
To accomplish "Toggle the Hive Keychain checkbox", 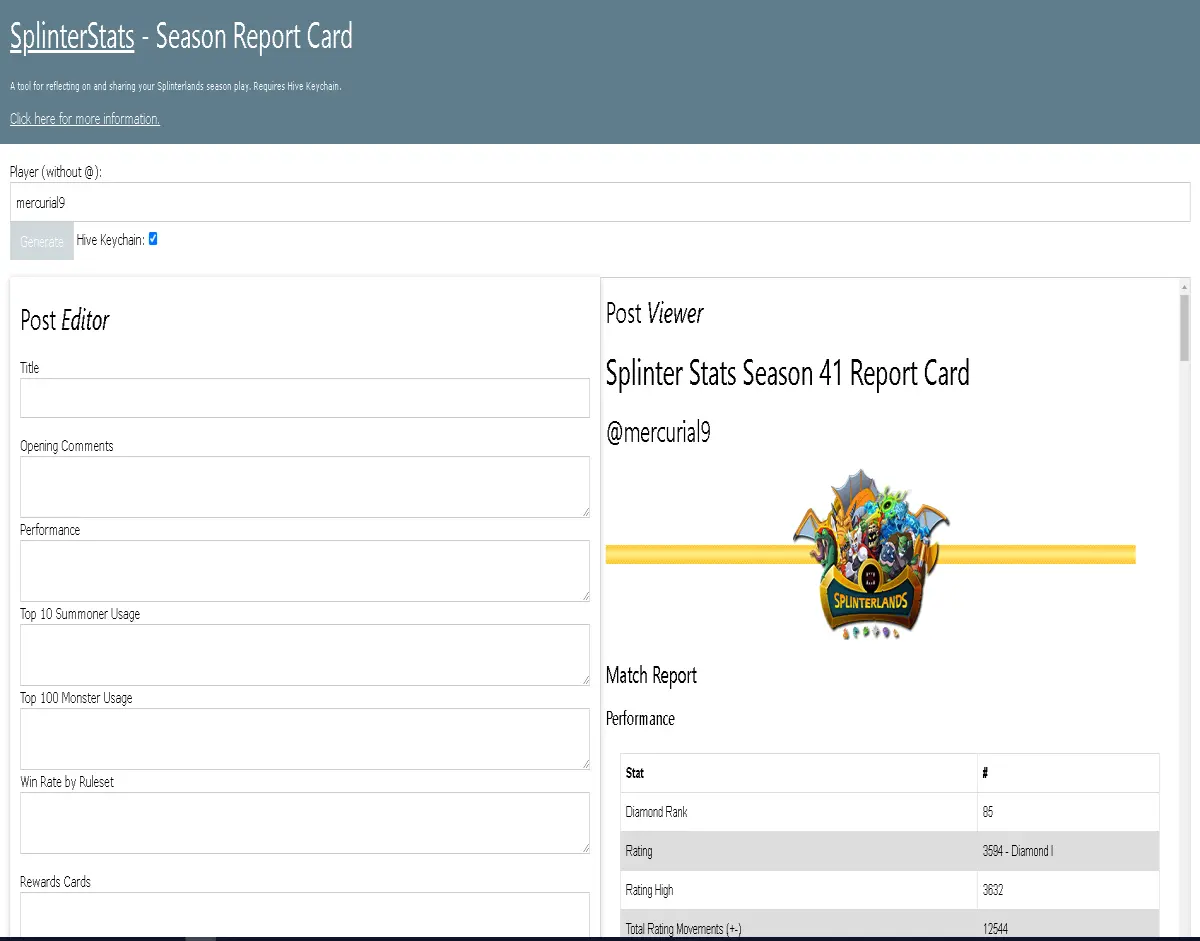I will coord(153,239).
